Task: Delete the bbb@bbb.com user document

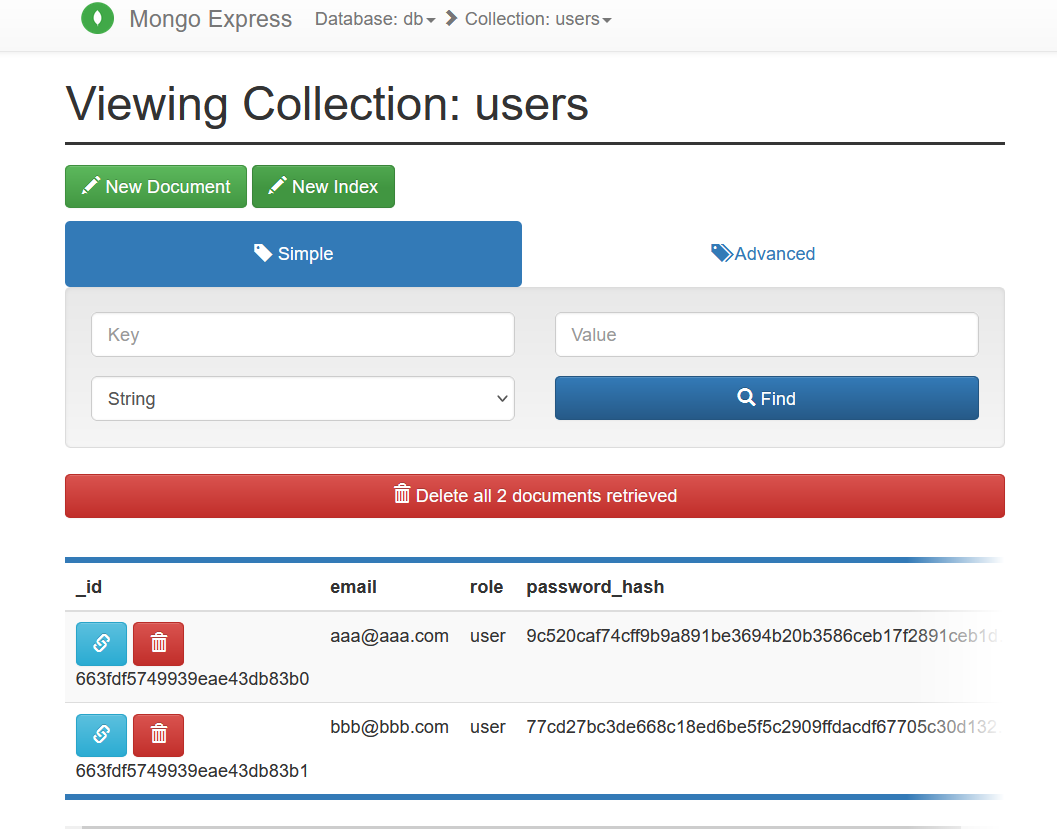Action: tap(158, 735)
